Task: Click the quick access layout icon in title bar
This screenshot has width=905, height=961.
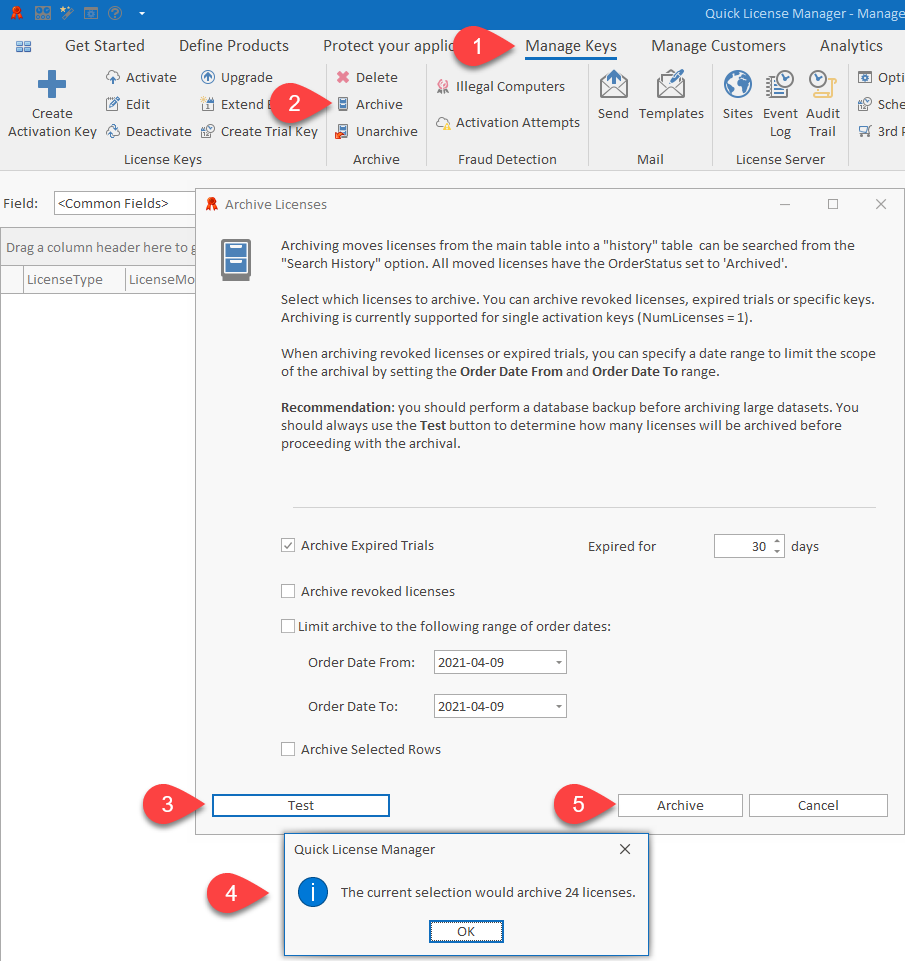Action: point(43,13)
